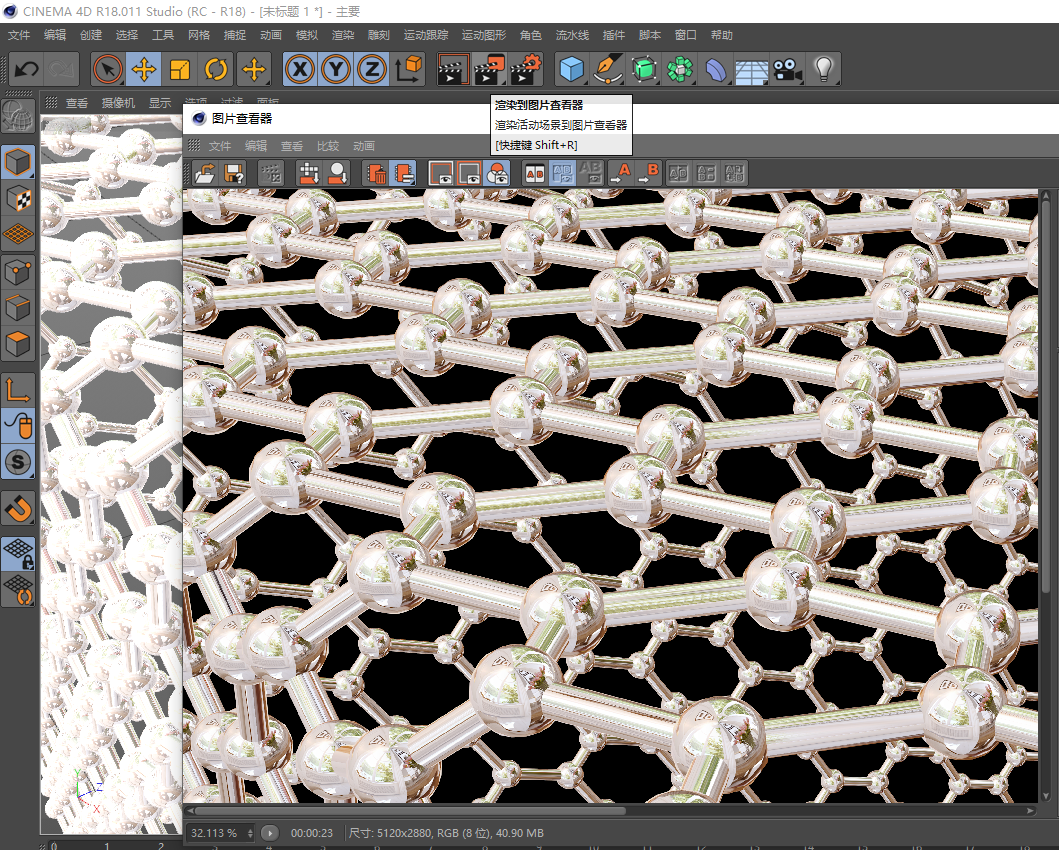The width and height of the screenshot is (1059, 850).
Task: Select the Scale tool
Action: [x=180, y=69]
